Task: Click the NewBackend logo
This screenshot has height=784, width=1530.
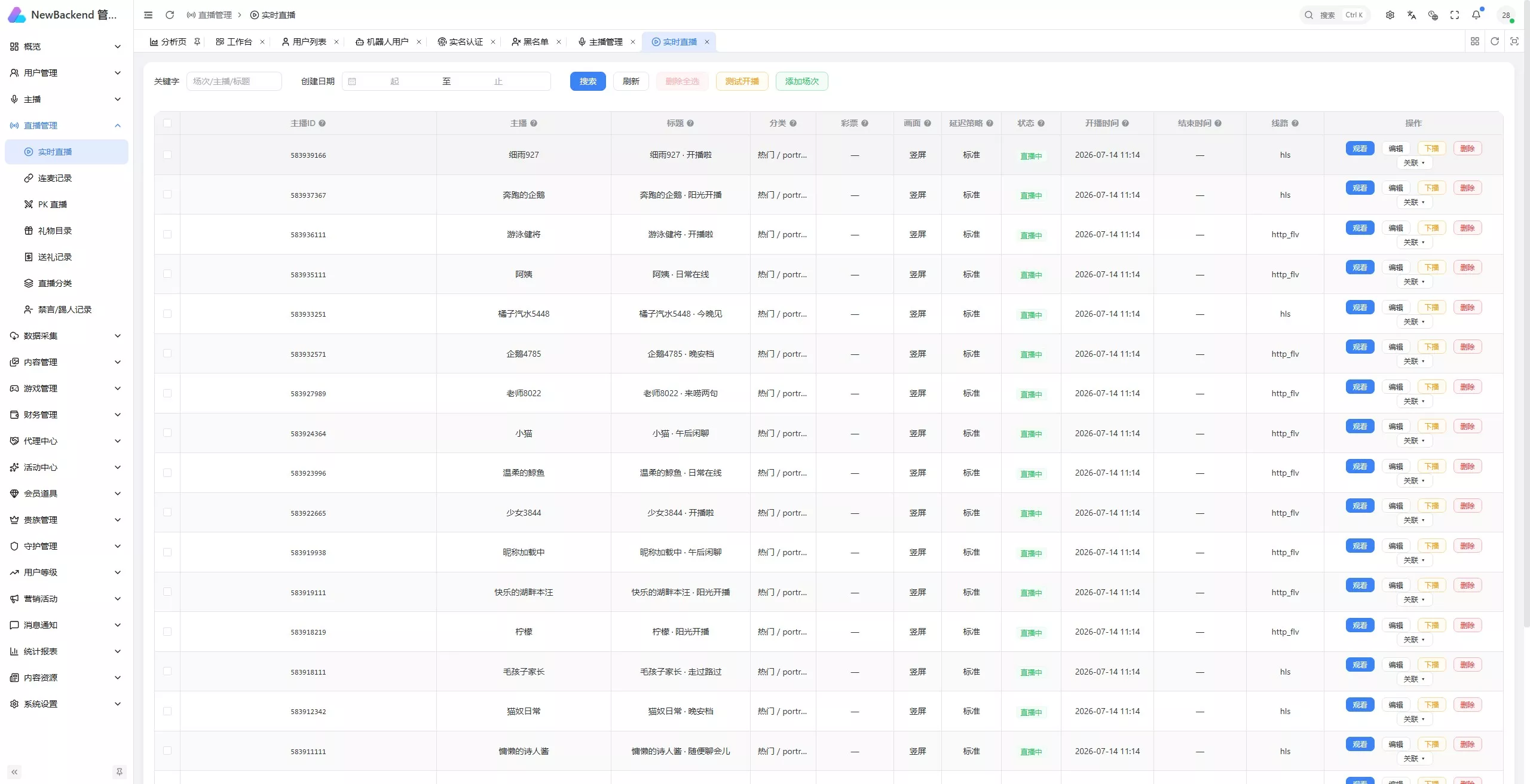Action: 17,15
